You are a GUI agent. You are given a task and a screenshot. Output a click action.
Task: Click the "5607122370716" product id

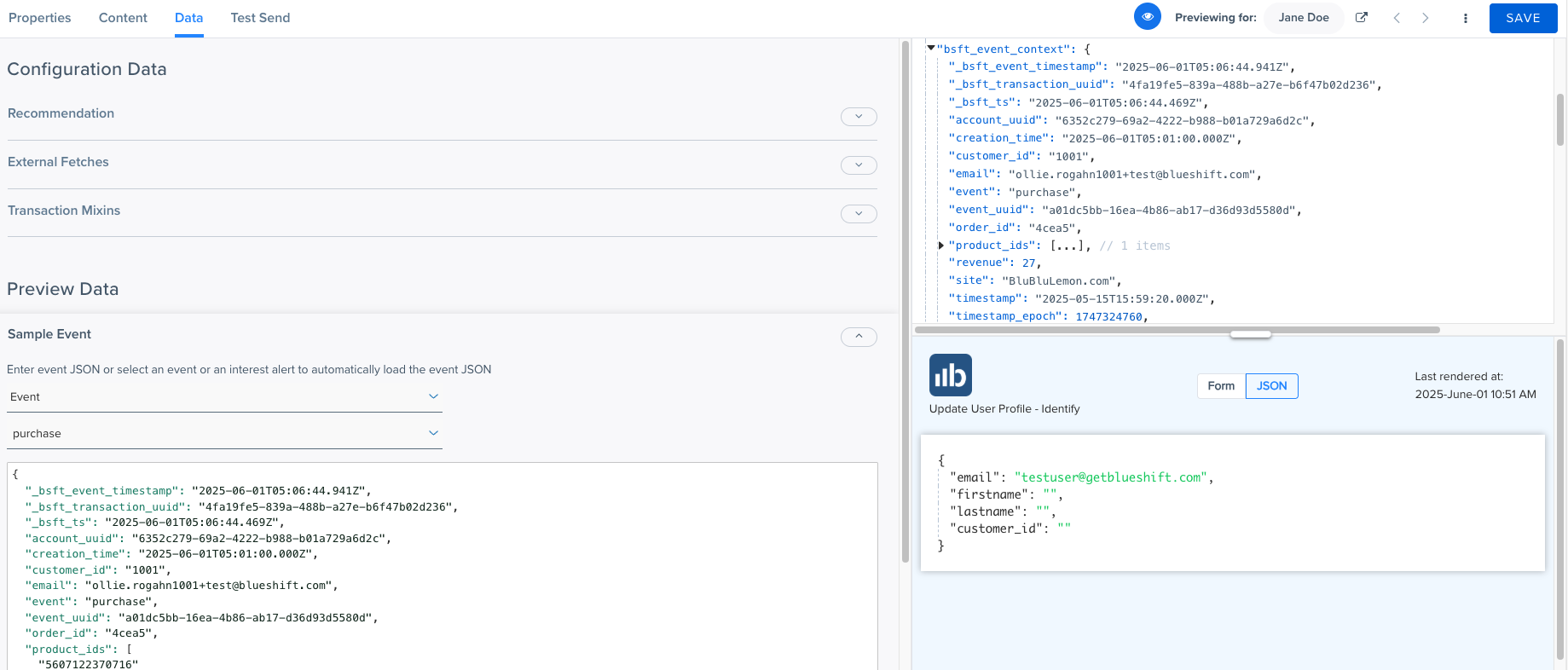point(88,664)
